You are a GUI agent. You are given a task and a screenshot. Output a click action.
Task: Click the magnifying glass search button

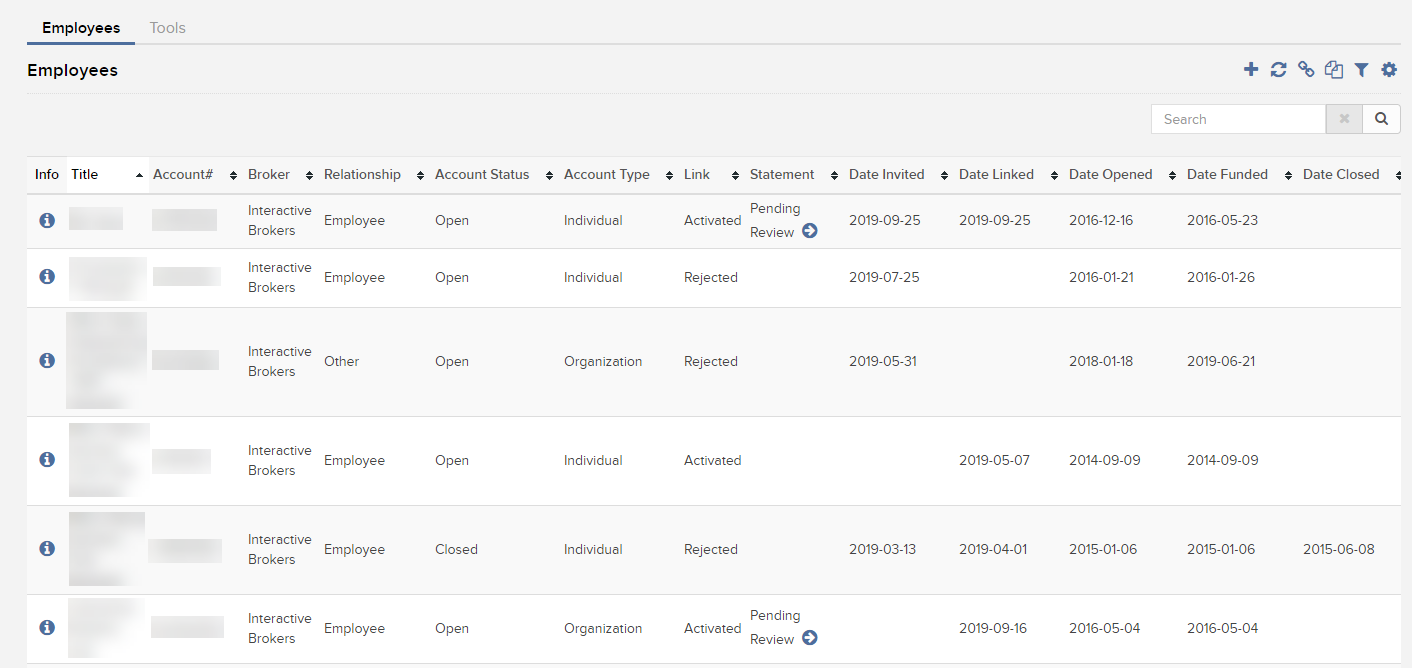click(x=1381, y=119)
